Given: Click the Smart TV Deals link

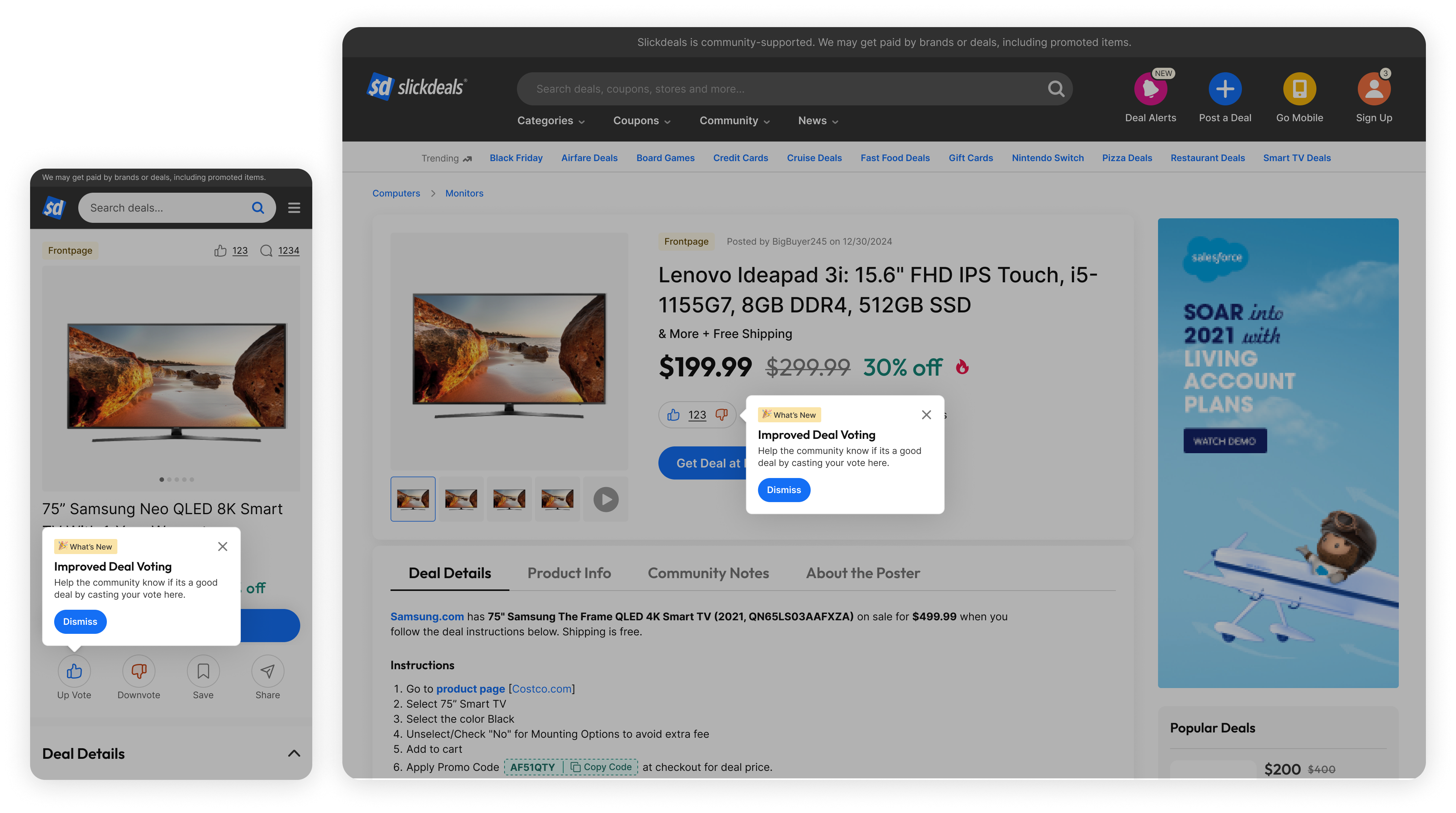Looking at the screenshot, I should coord(1296,158).
